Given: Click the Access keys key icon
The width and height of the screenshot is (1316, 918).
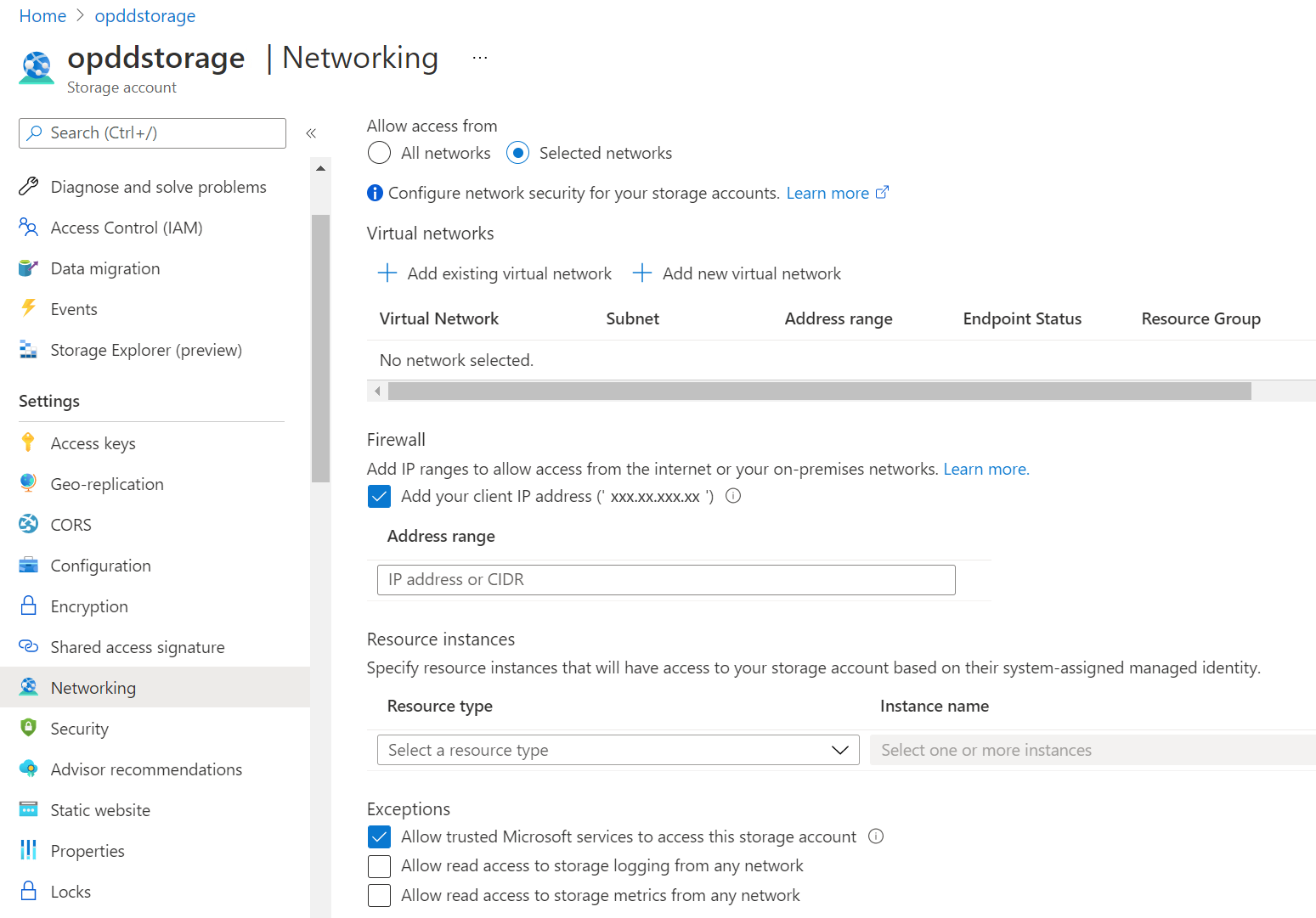Looking at the screenshot, I should (x=28, y=442).
